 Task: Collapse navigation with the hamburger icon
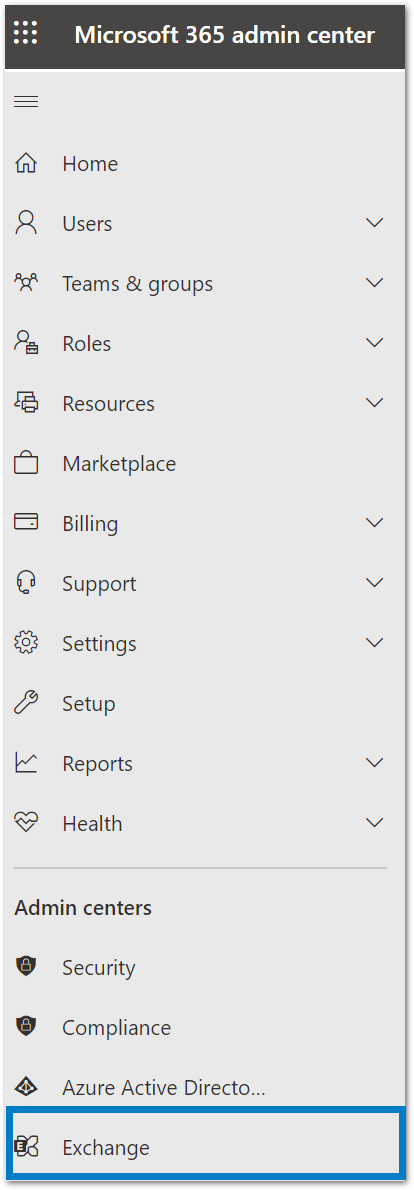26,102
